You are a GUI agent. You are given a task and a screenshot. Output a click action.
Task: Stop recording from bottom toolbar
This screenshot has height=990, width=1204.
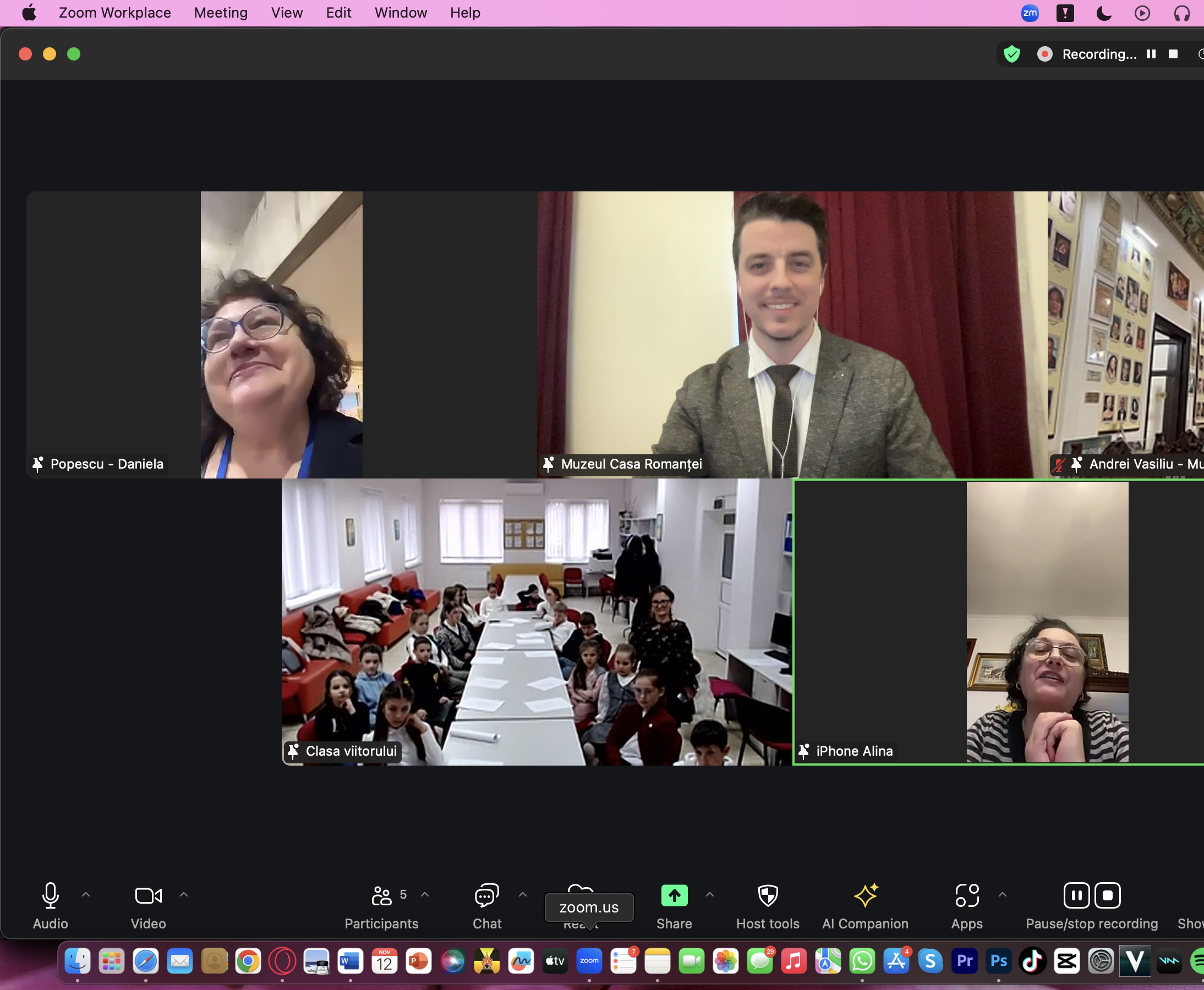1107,895
